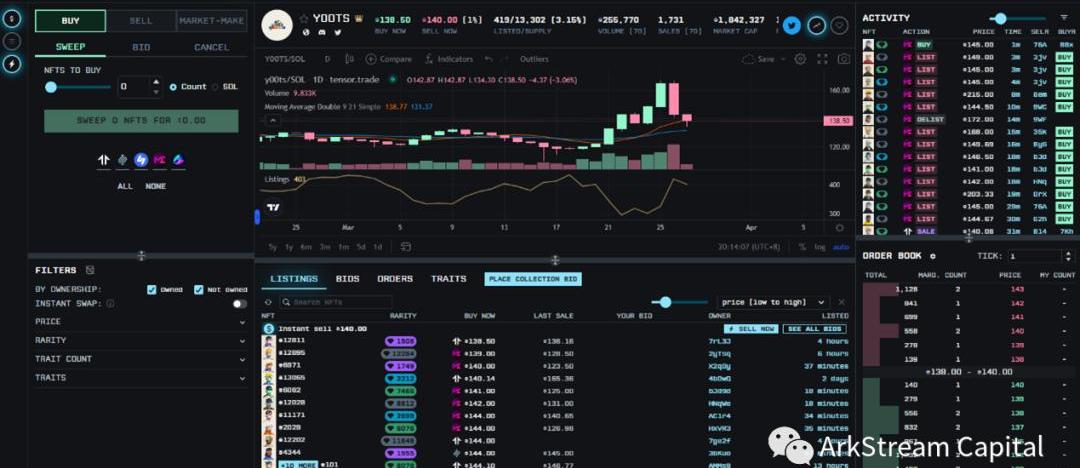Expand the Trait Count filter
This screenshot has width=1080, height=468.
tap(140, 359)
